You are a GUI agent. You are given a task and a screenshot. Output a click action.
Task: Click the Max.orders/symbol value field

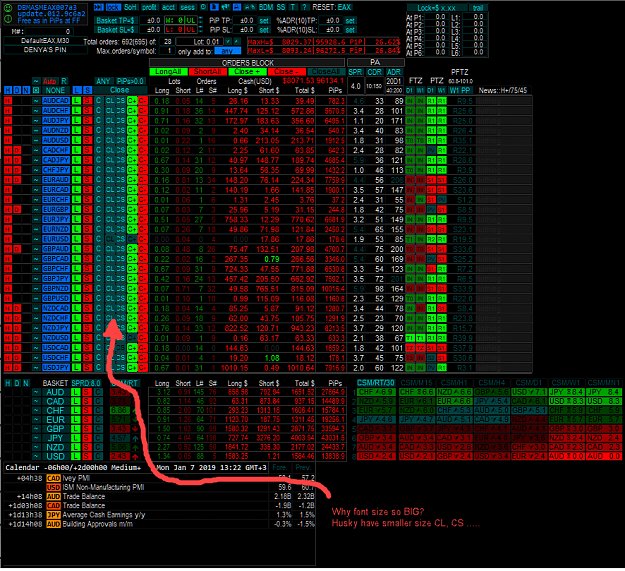(167, 51)
